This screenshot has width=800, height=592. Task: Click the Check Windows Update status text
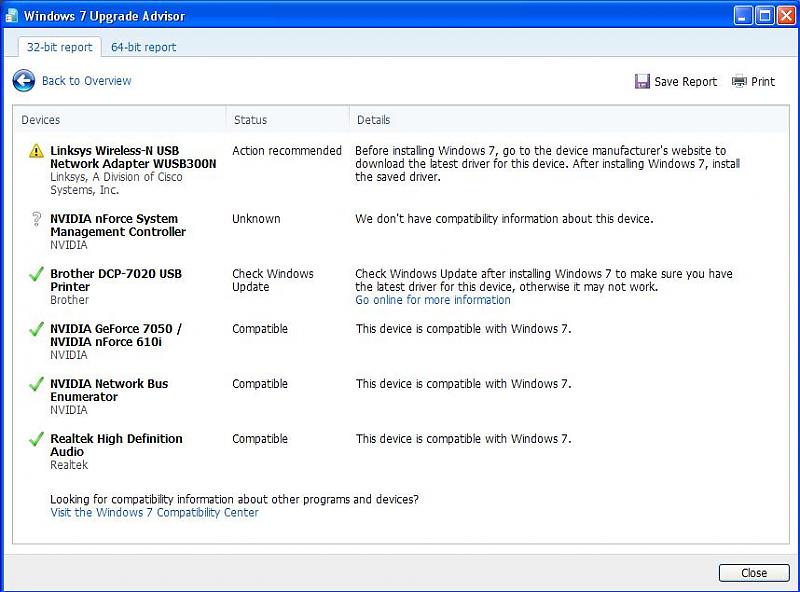tap(273, 280)
